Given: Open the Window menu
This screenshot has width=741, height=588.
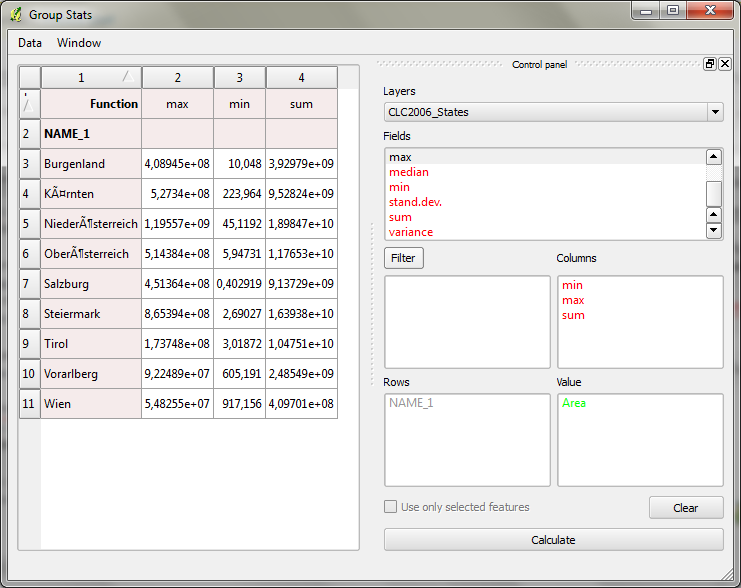Looking at the screenshot, I should (79, 43).
